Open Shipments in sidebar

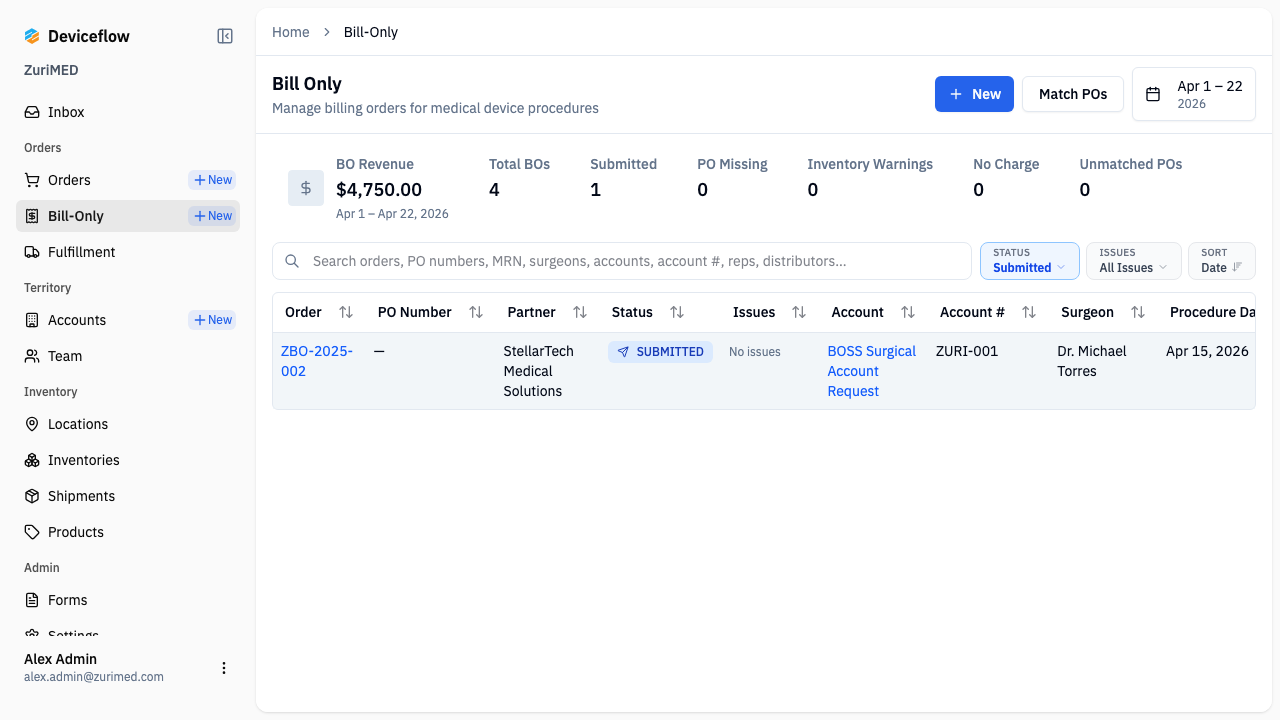pyautogui.click(x=128, y=496)
